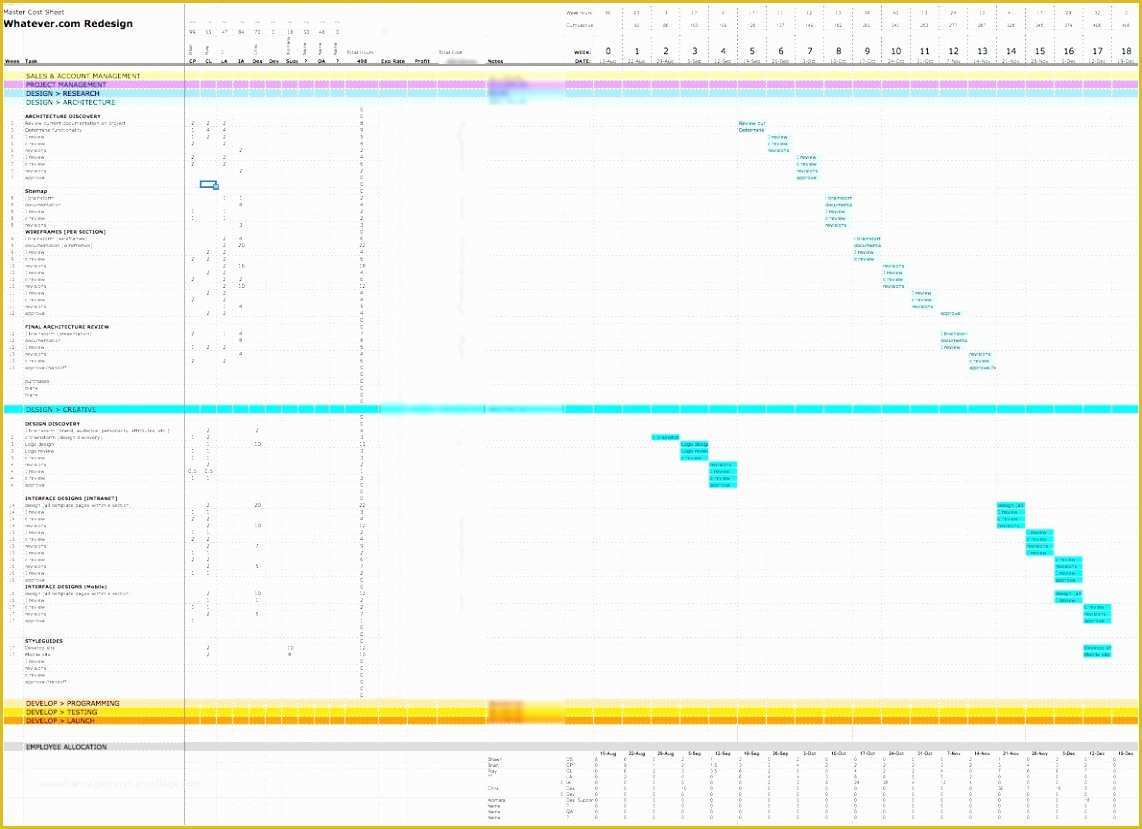This screenshot has width=1142, height=829.
Task: Click the 'INTERFACE DESIGNS (INTRANET)' subheading
Action: coord(71,498)
